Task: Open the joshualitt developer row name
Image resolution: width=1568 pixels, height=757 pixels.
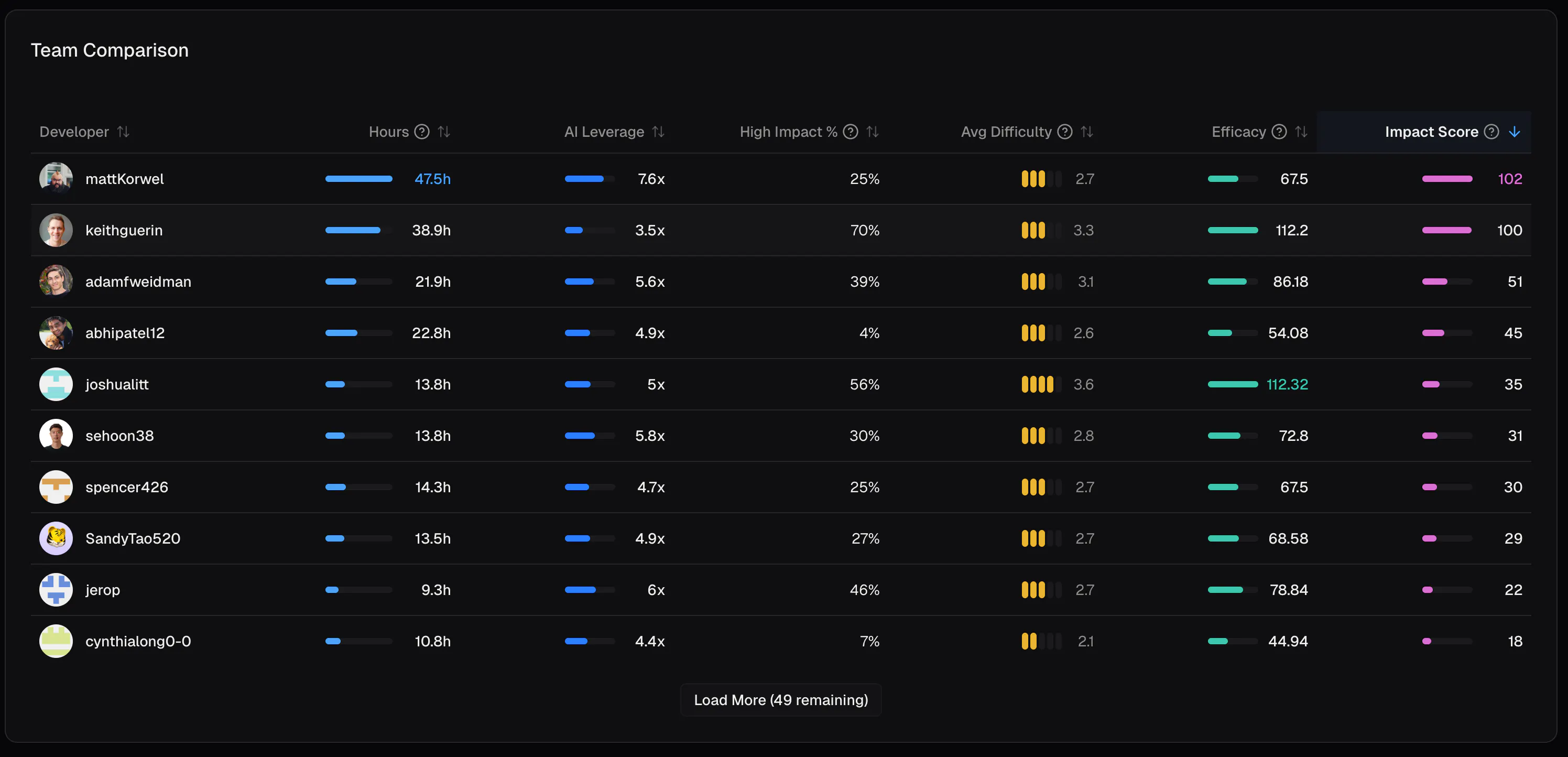Action: pyautogui.click(x=117, y=384)
